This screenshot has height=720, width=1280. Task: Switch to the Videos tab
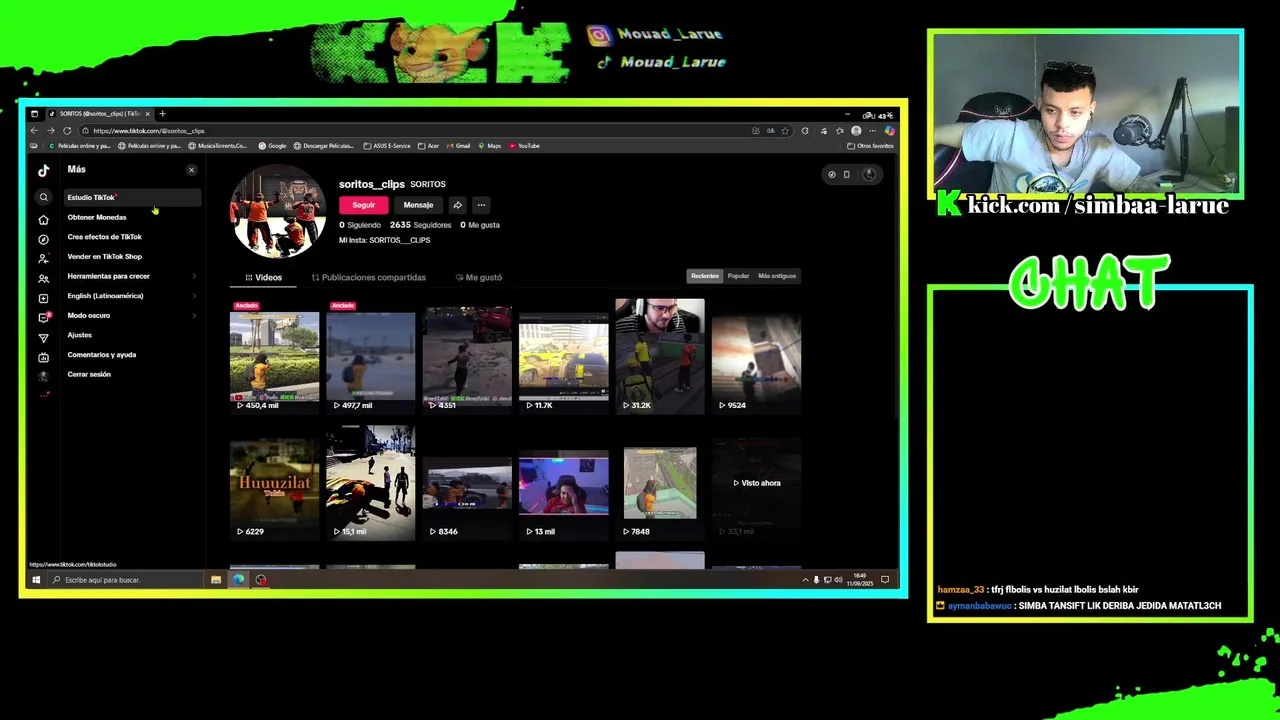point(264,277)
